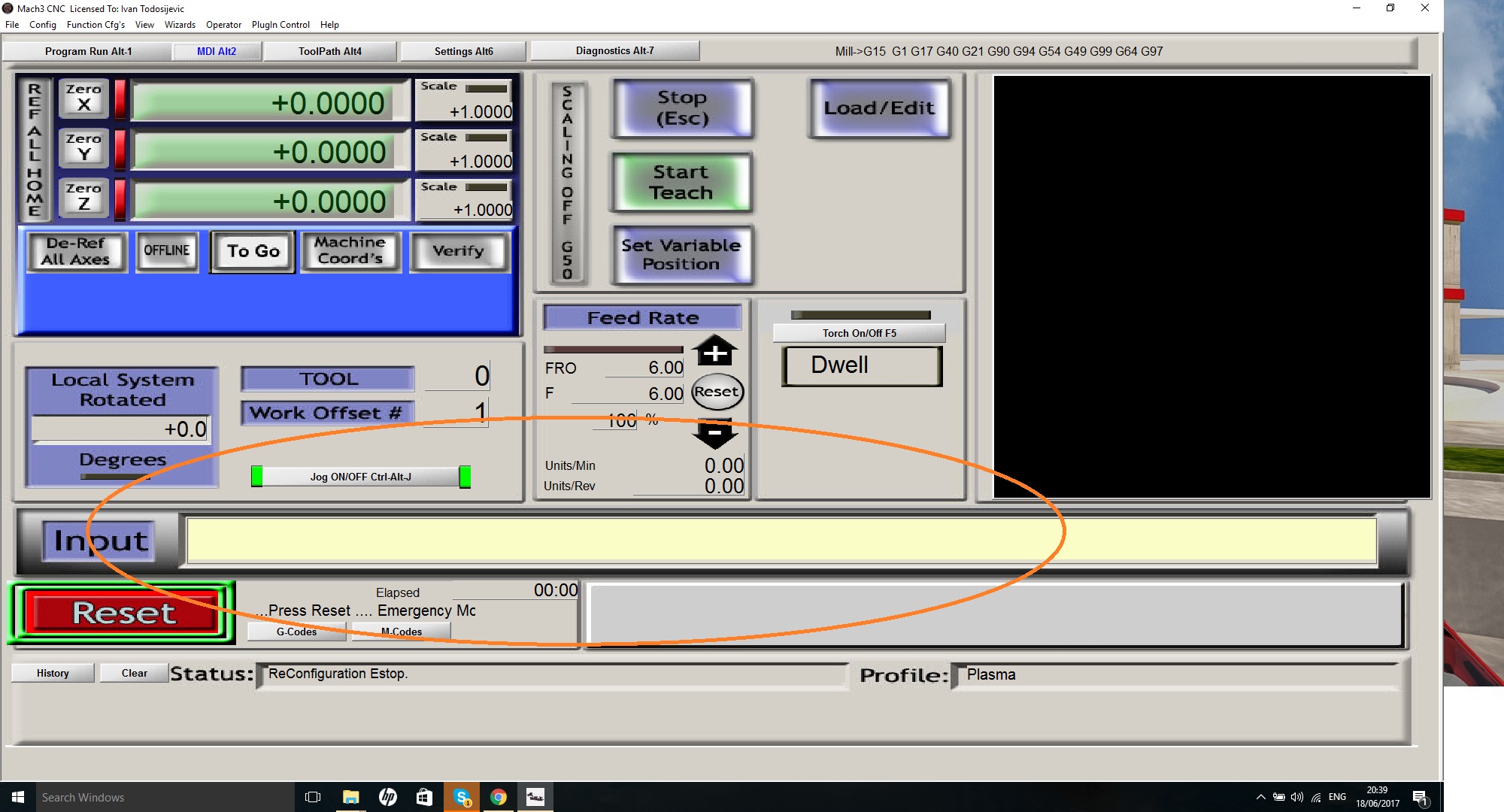The image size is (1504, 812).
Task: Click the Ref All Home vertical button
Action: tap(35, 149)
